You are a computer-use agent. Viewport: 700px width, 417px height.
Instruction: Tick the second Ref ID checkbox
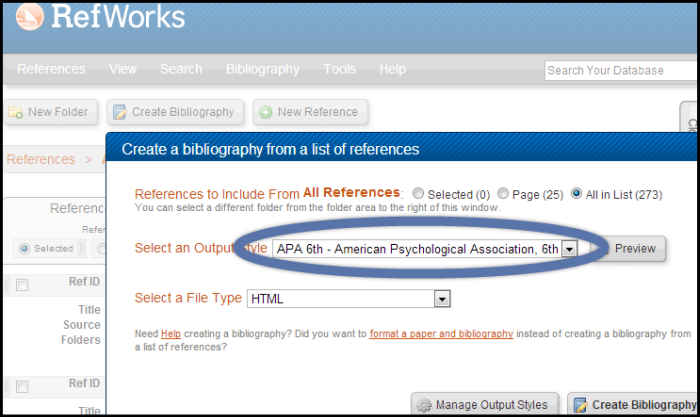[22, 387]
